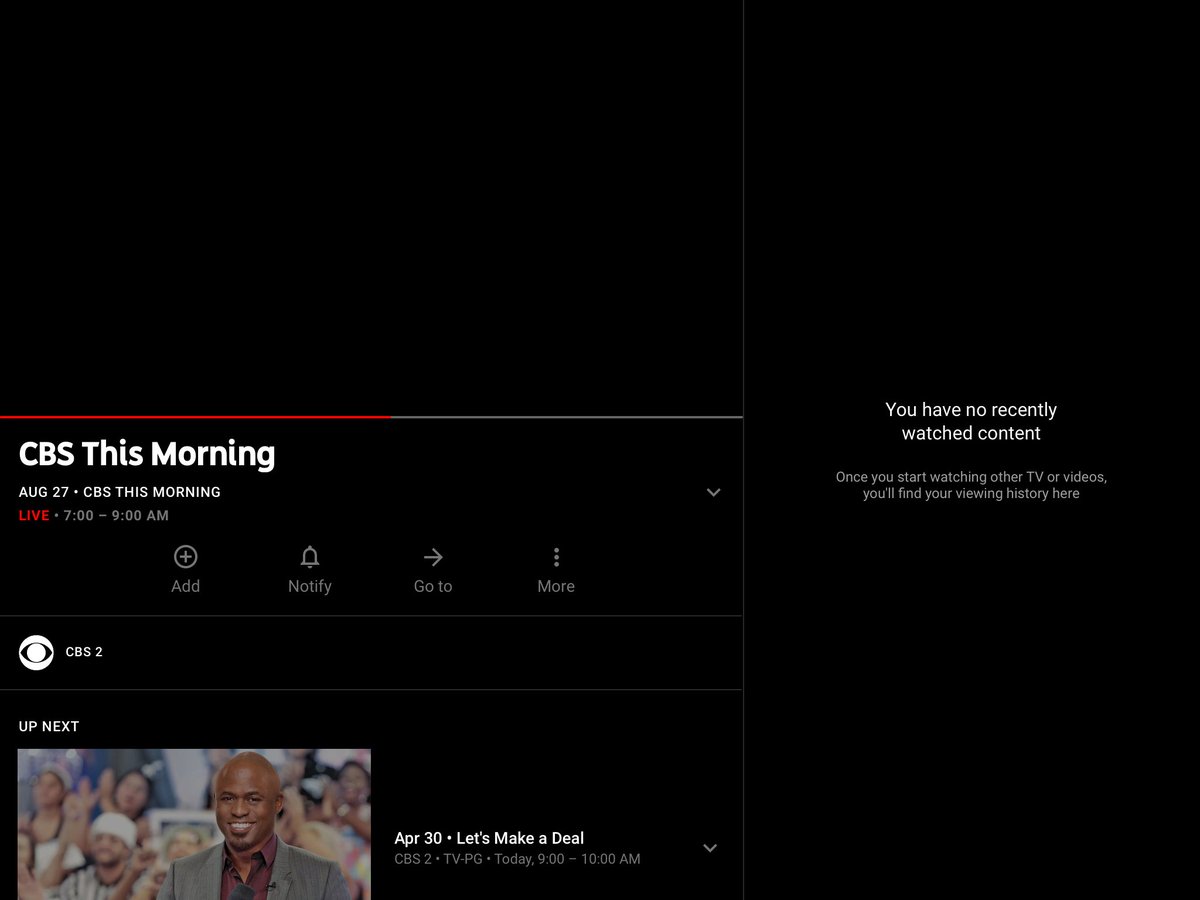
Task: Tap the Notify bell icon
Action: point(310,570)
